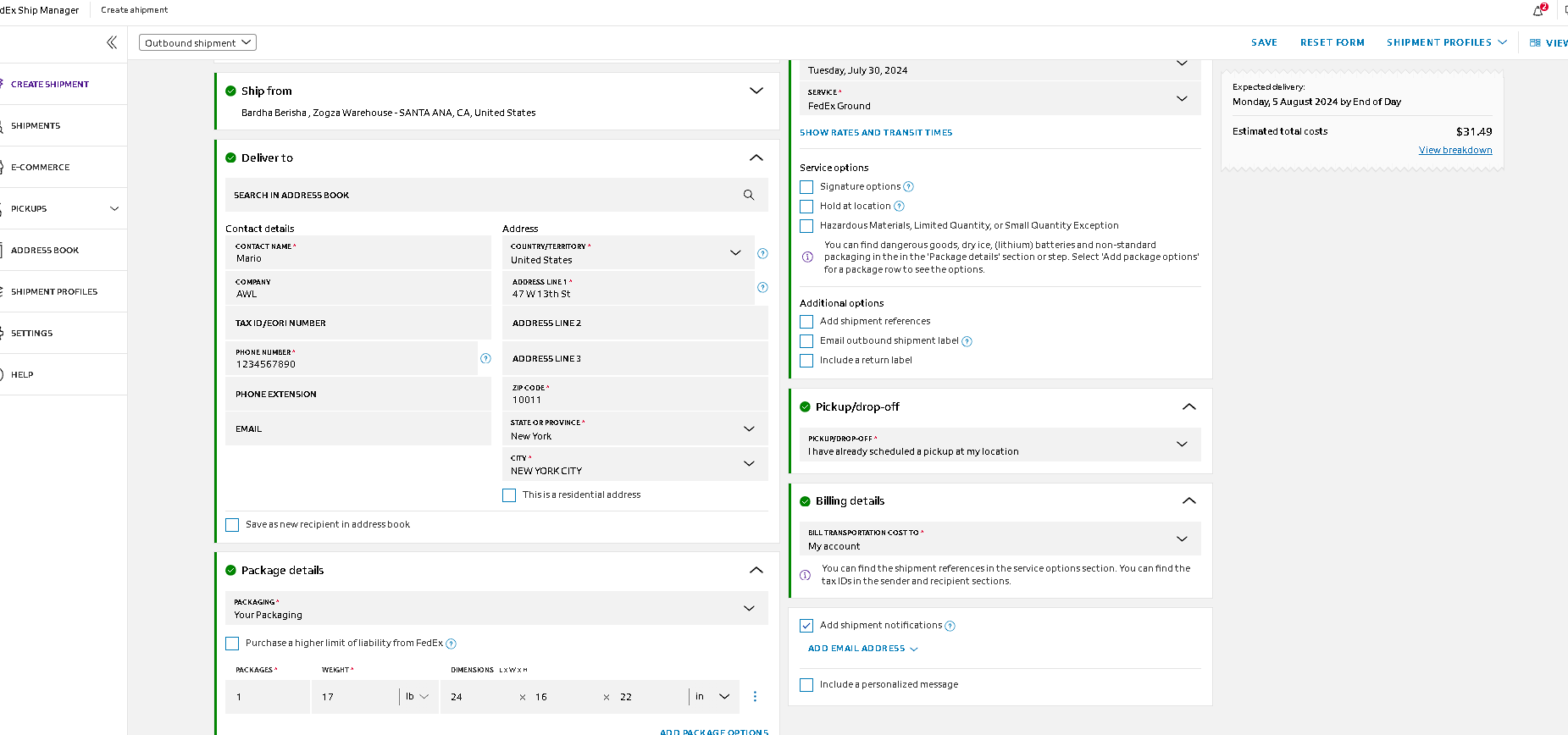
Task: Go to Create Shipment in sidebar
Action: pyautogui.click(x=50, y=84)
